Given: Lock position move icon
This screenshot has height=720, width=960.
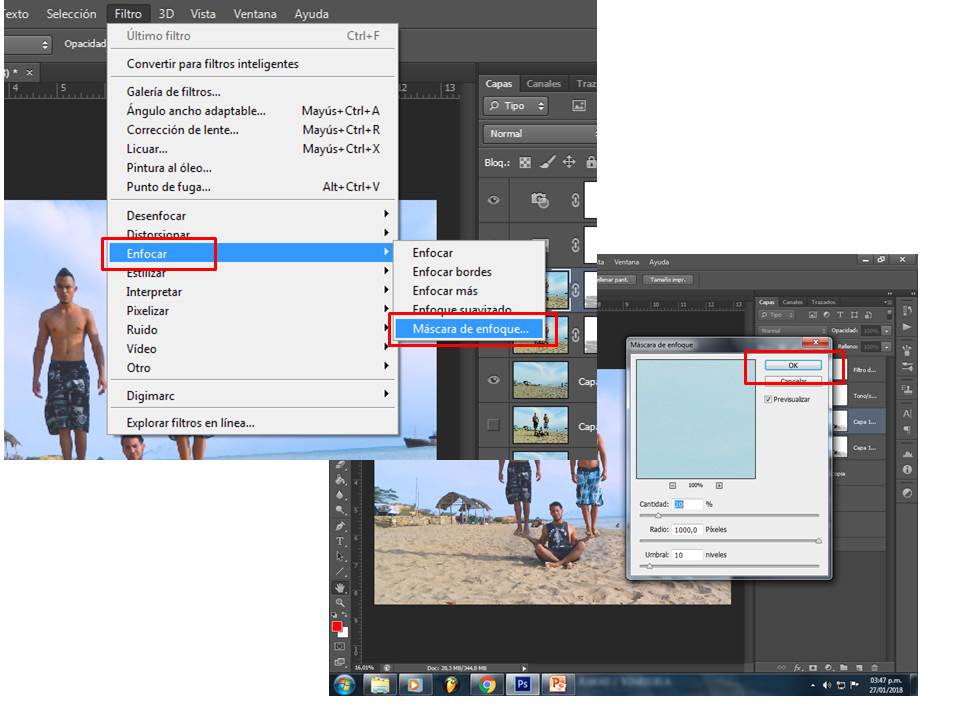Looking at the screenshot, I should pyautogui.click(x=569, y=162).
